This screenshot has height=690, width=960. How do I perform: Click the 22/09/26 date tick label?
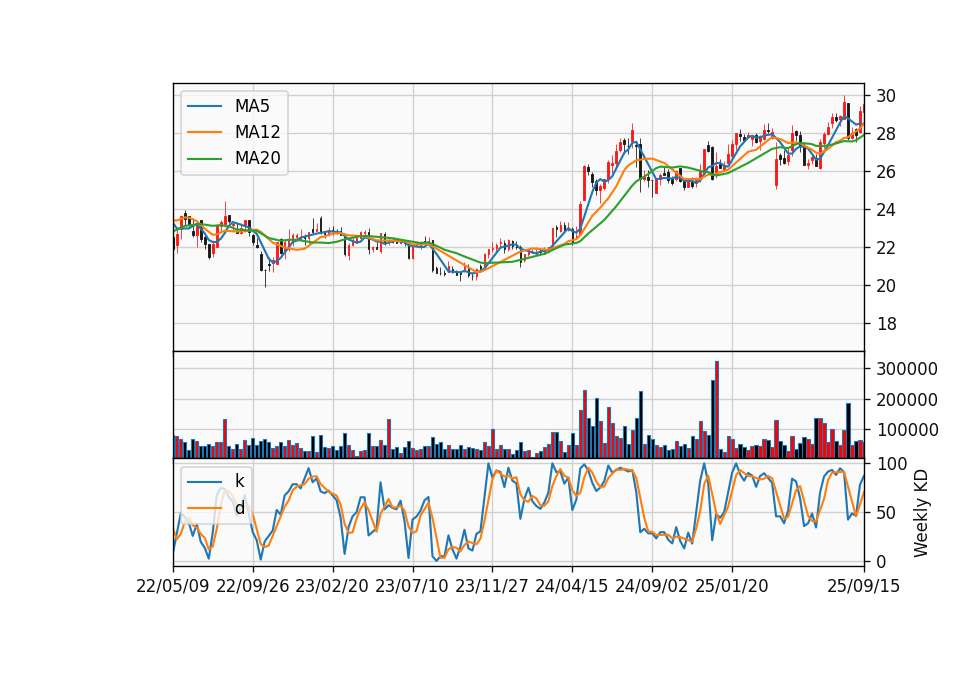[x=253, y=586]
